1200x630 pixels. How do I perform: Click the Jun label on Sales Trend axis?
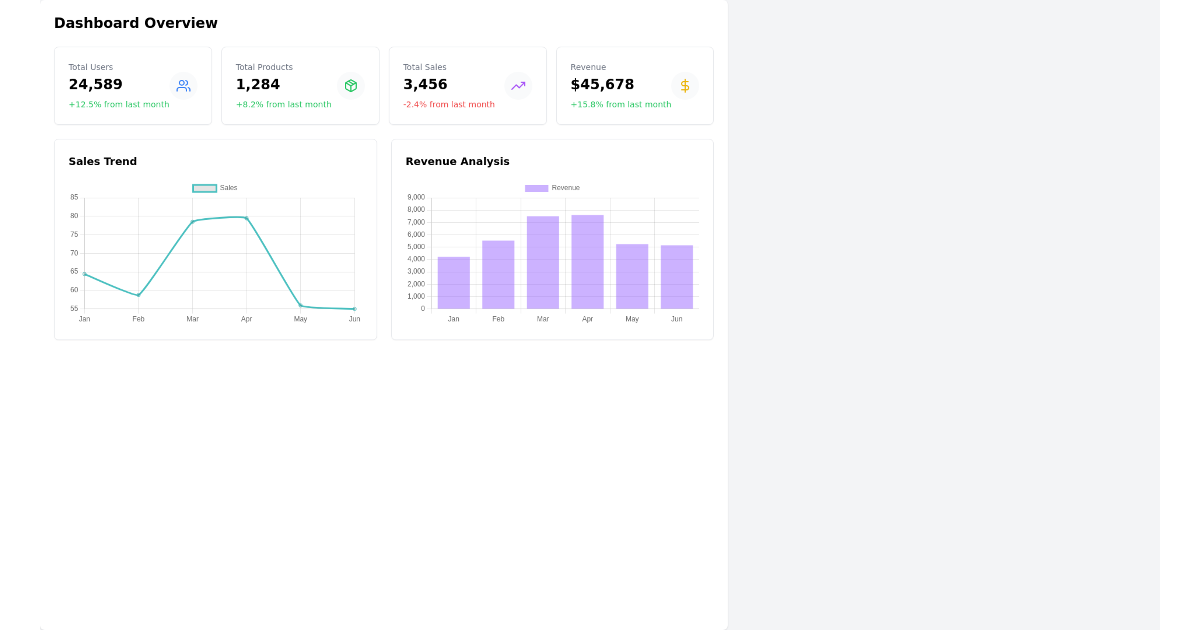(355, 318)
